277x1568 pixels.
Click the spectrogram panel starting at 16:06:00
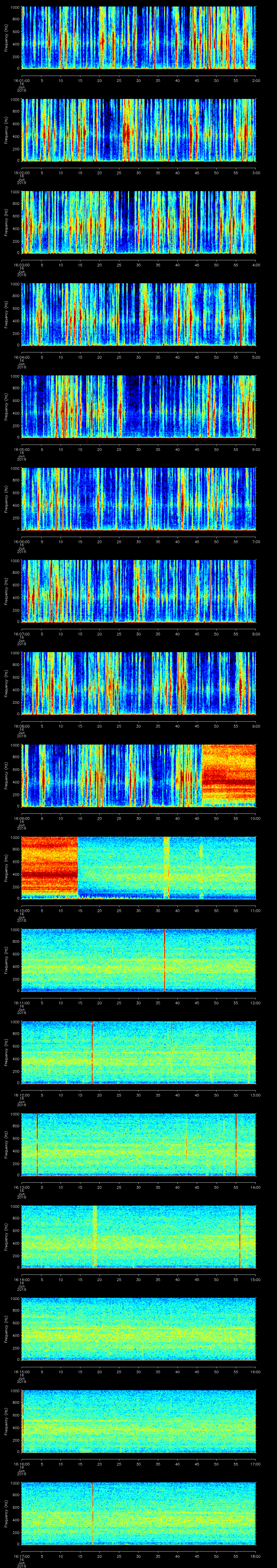[x=138, y=499]
